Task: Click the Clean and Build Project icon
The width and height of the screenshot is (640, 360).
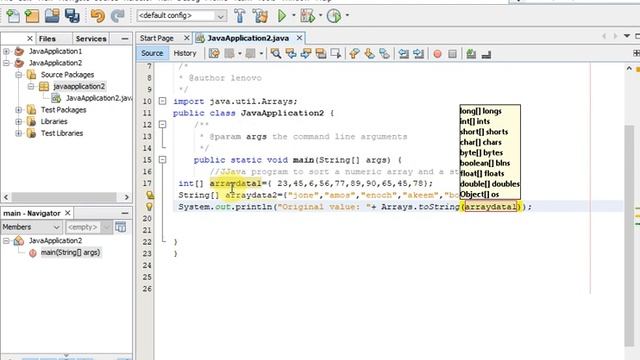Action: point(260,16)
